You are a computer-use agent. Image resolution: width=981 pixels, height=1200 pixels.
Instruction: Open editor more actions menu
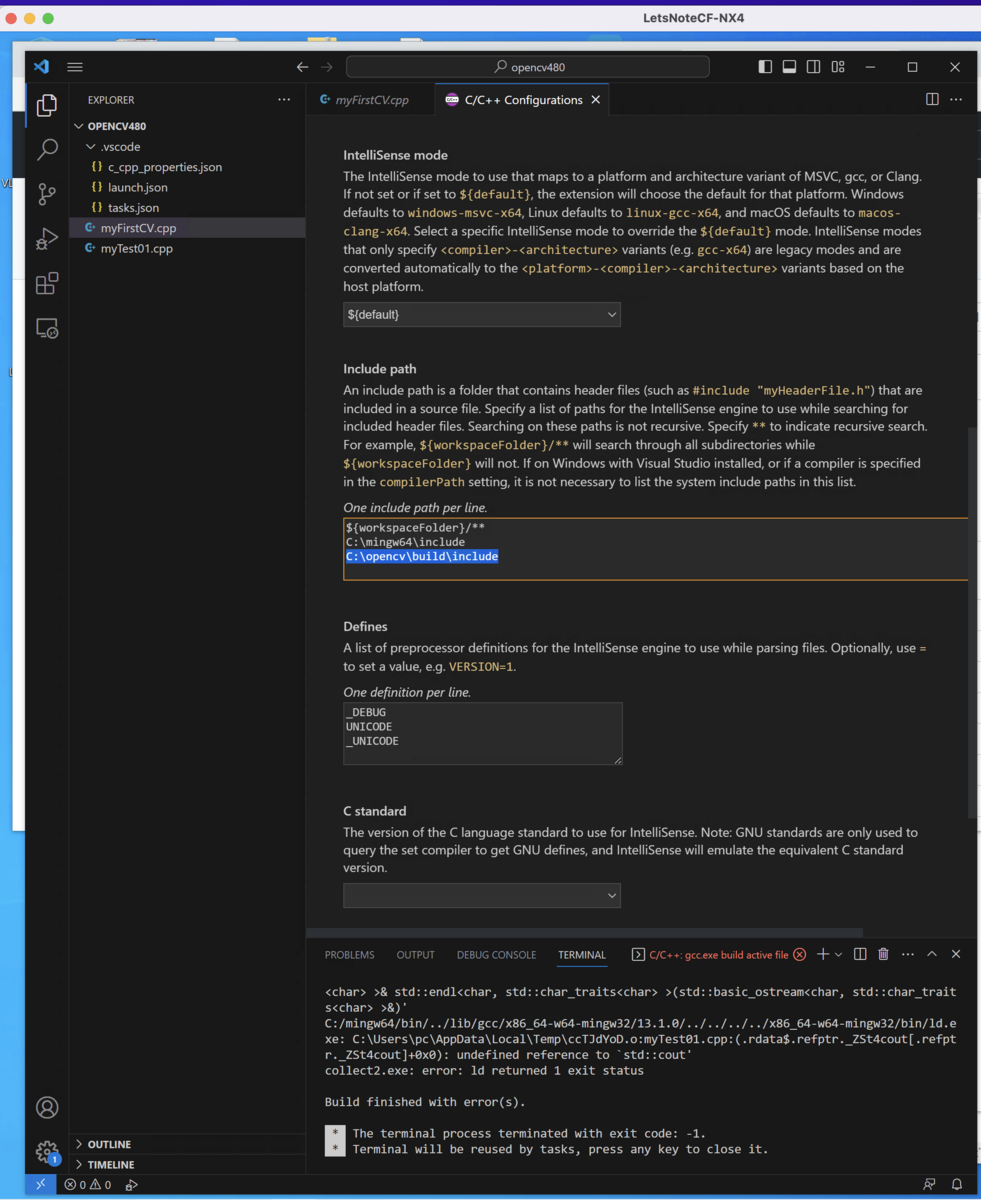tap(956, 100)
